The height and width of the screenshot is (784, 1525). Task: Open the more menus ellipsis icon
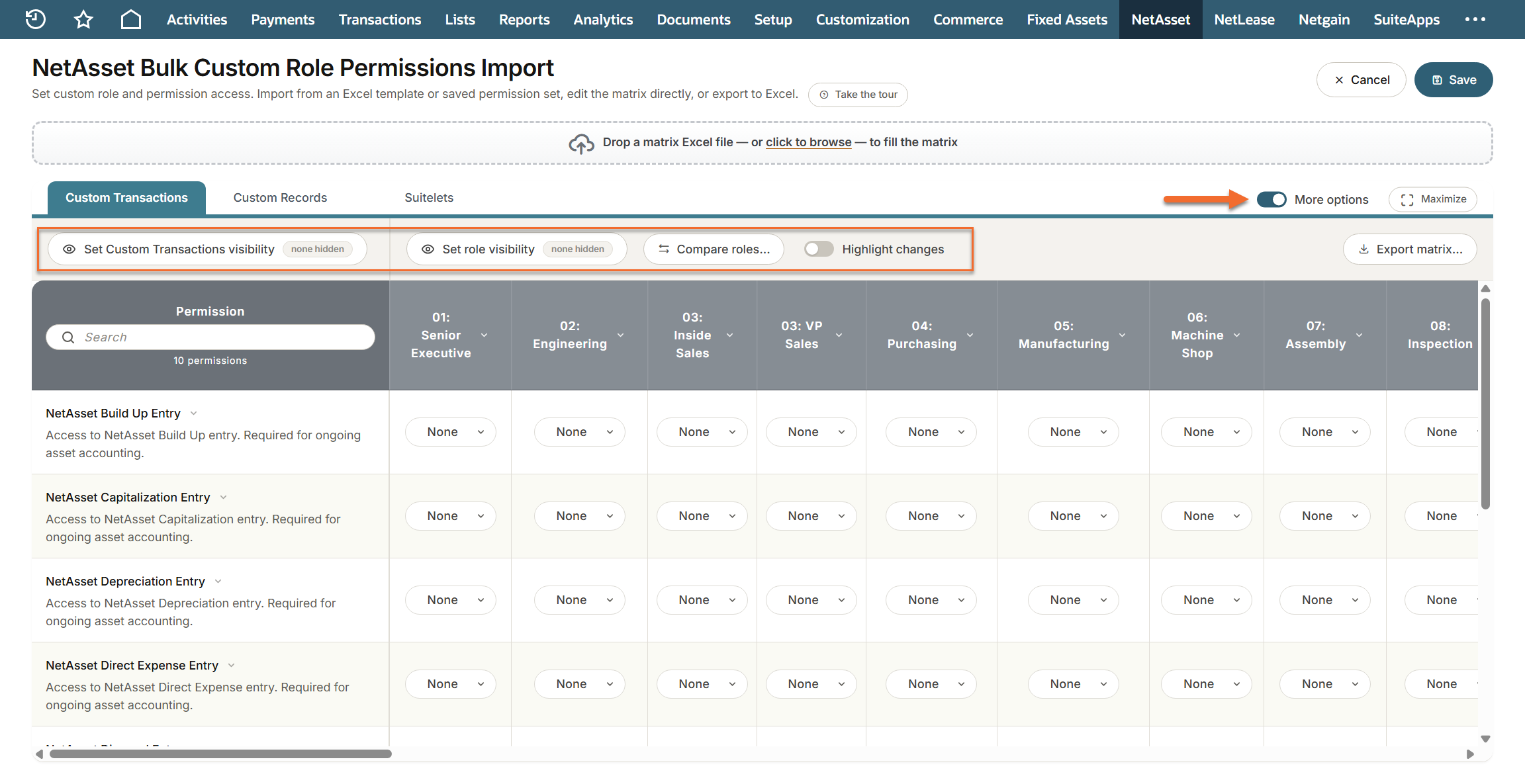click(x=1475, y=19)
